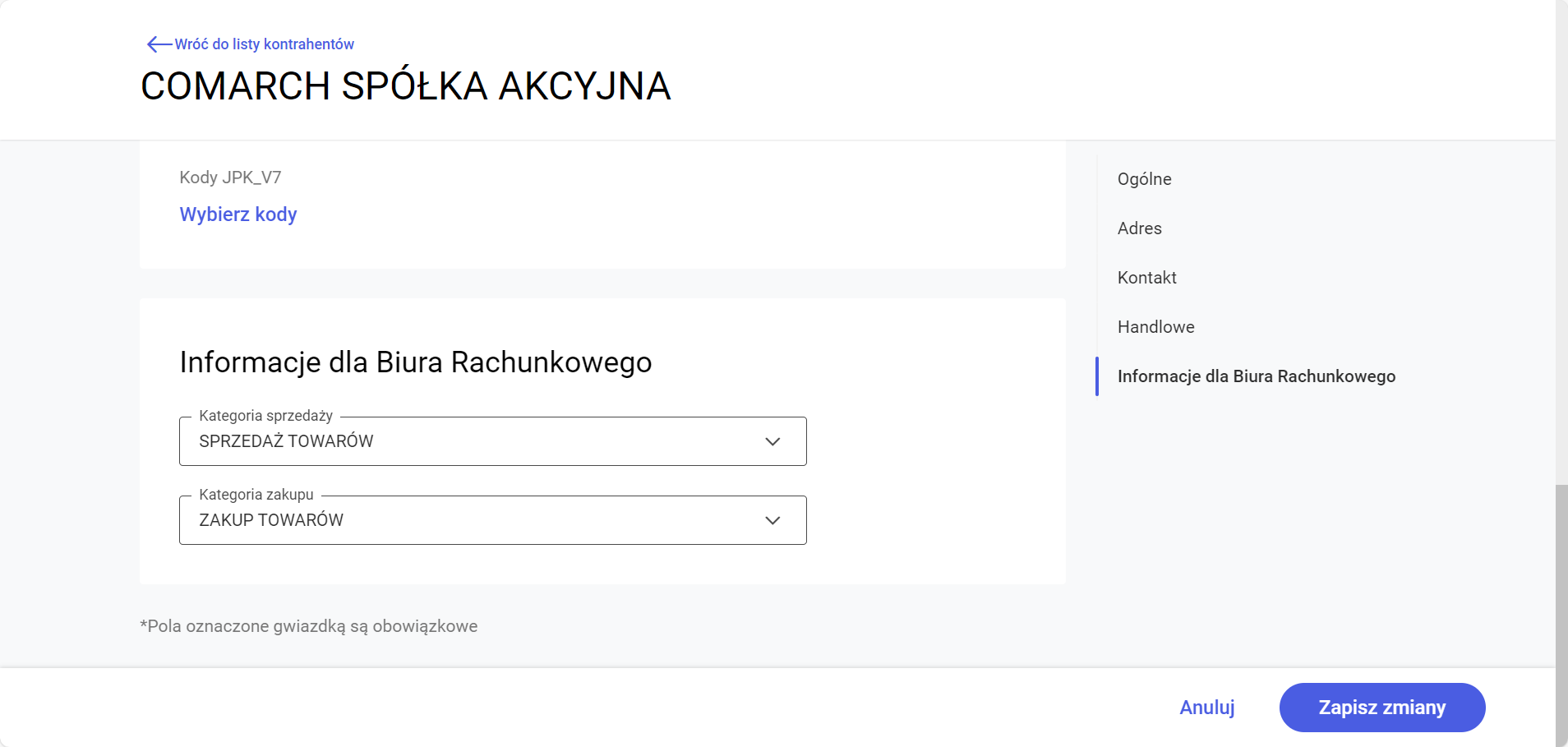Click the 'Informacje dla Biura Rachunkowego' section heading
The height and width of the screenshot is (747, 1568).
[x=415, y=362]
